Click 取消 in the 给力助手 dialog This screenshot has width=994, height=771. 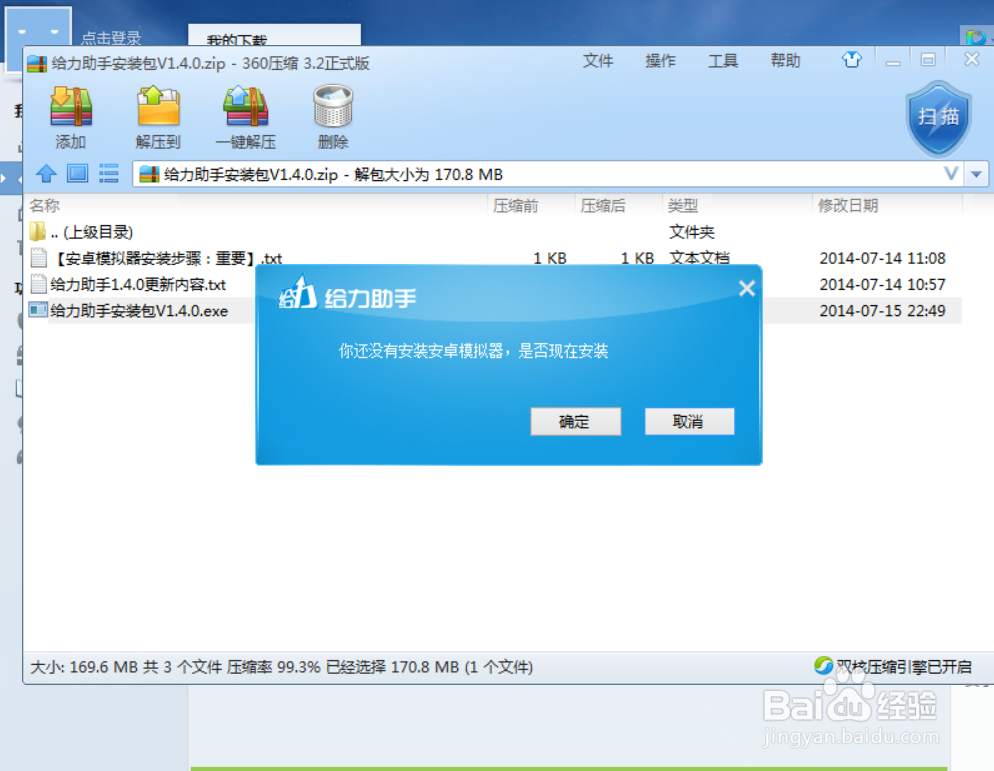point(689,422)
